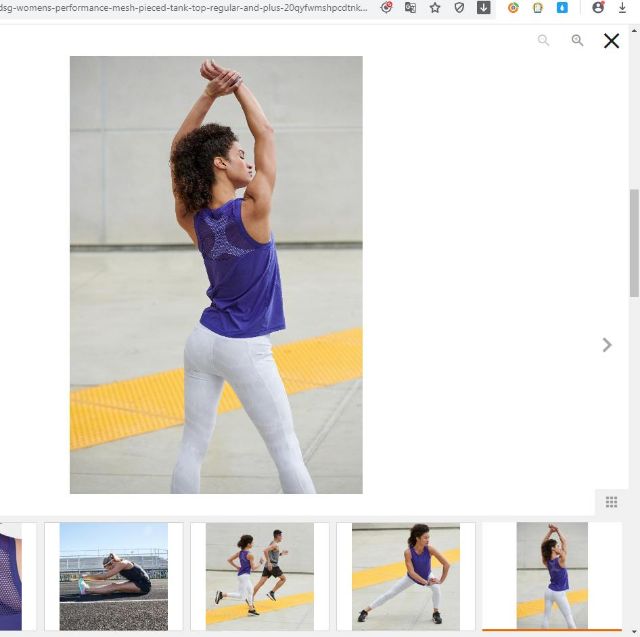Click the colorful circular extension icon

[513, 8]
